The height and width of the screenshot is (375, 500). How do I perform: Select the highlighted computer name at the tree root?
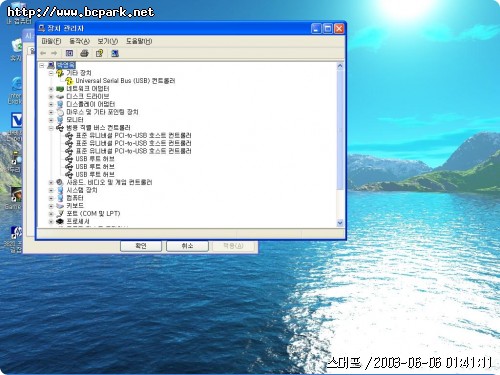pos(66,65)
